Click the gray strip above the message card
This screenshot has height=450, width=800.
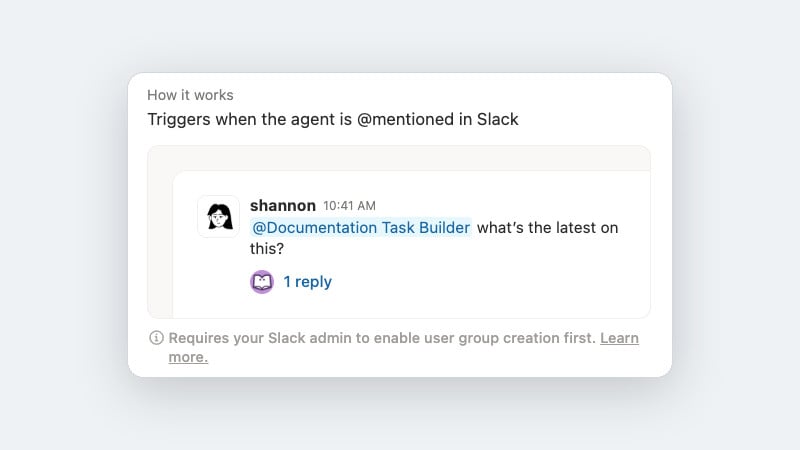[x=399, y=158]
